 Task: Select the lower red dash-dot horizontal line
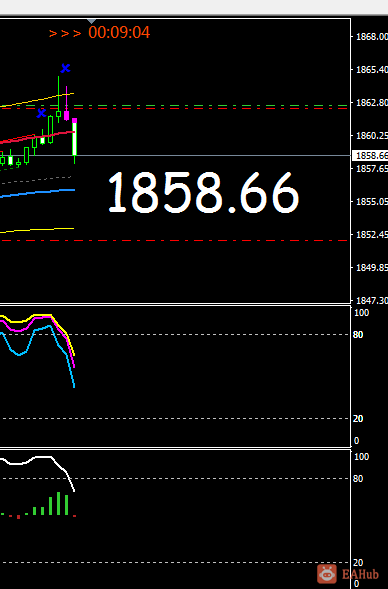pyautogui.click(x=174, y=240)
